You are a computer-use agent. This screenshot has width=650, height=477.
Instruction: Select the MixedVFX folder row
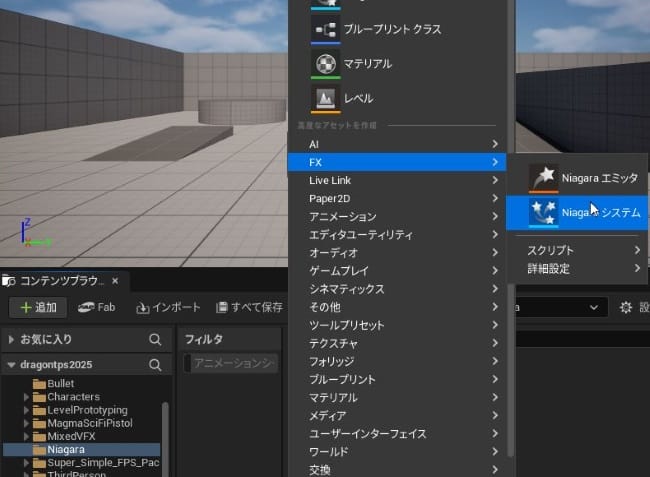82,437
